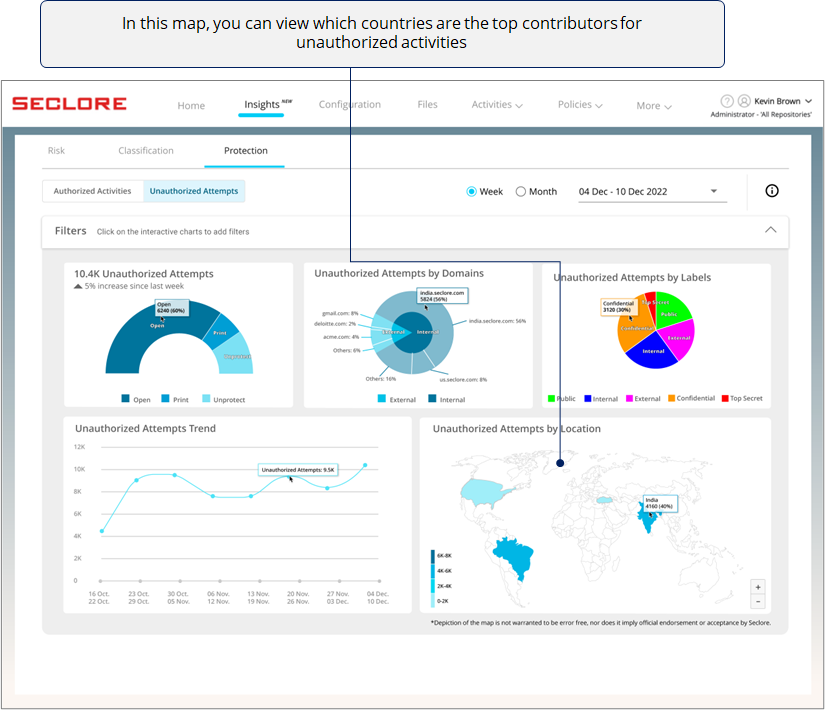Click the Print segment of the gauge chart
Viewport: 825px width, 710px height.
click(x=219, y=332)
